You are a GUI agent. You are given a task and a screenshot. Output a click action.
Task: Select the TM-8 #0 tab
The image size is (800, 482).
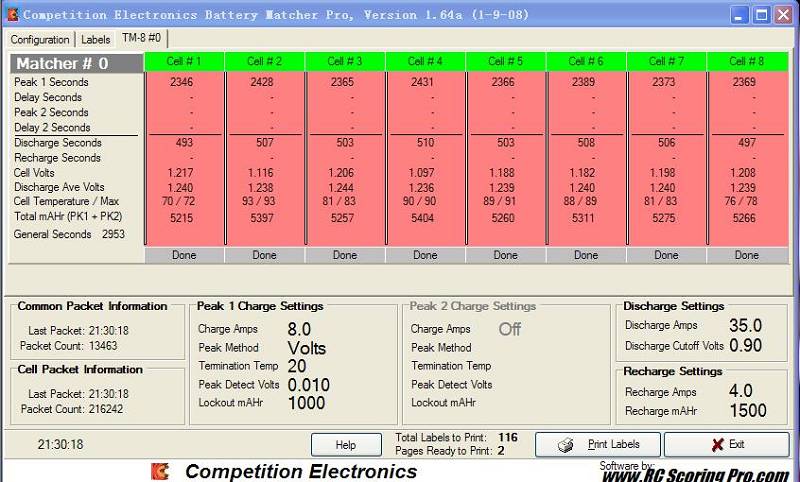[141, 38]
